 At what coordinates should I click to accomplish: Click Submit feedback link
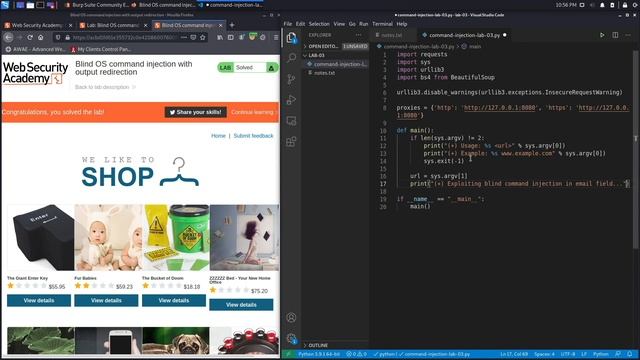[253, 136]
